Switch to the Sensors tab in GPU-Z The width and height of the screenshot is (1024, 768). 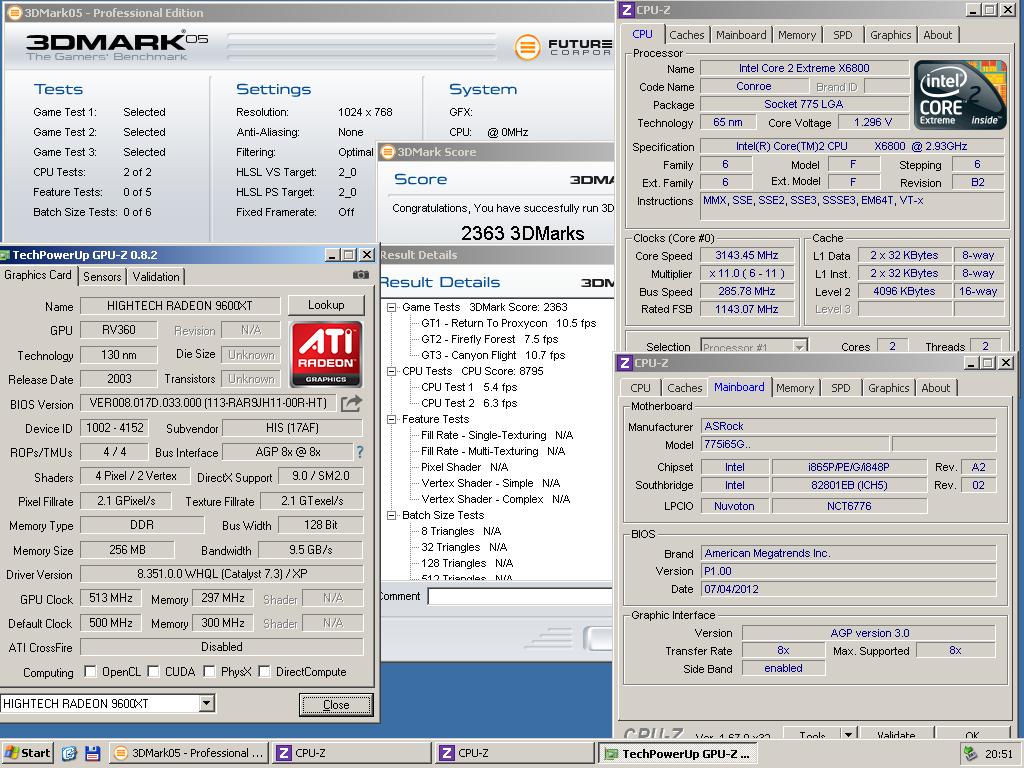click(102, 276)
